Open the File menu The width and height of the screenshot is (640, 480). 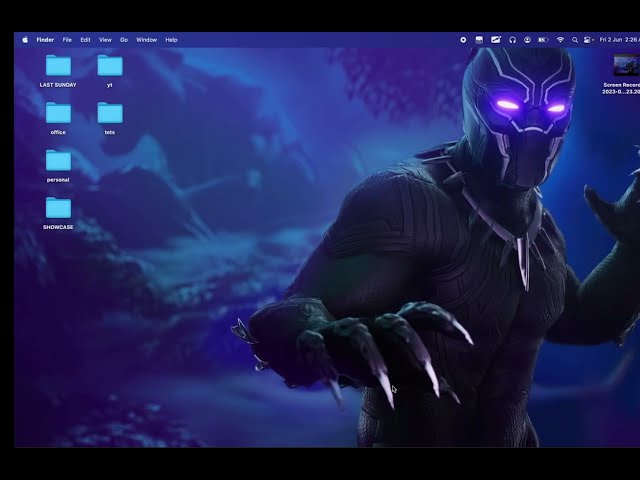[67, 40]
